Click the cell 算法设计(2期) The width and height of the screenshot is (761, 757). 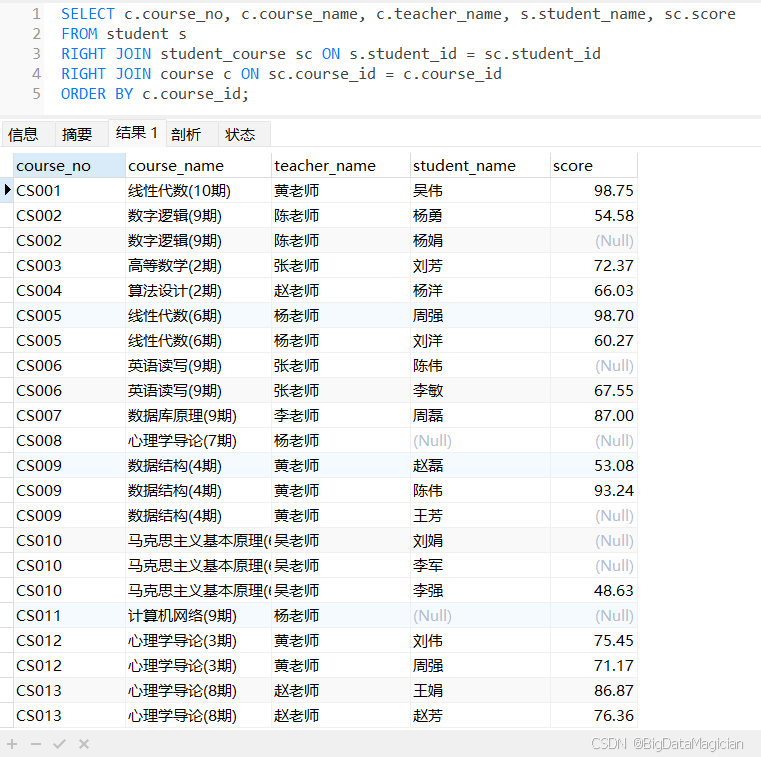pyautogui.click(x=199, y=291)
